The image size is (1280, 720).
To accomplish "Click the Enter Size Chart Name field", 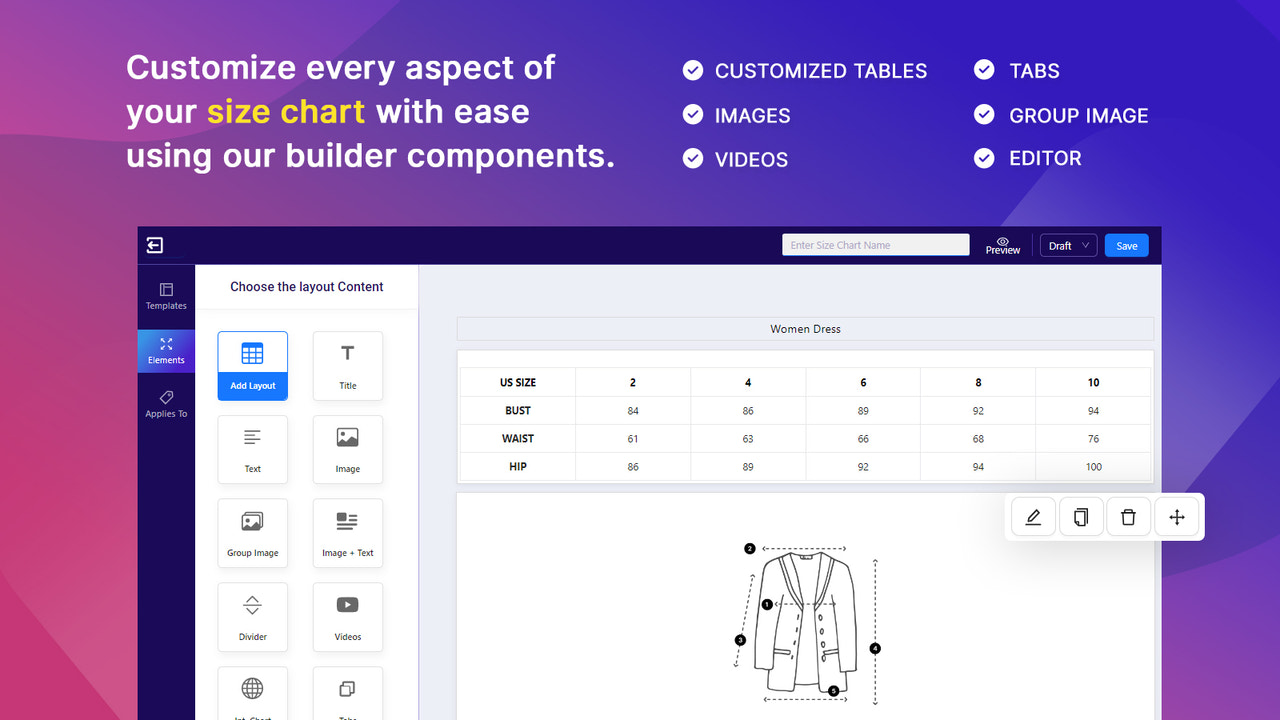I will pyautogui.click(x=875, y=244).
